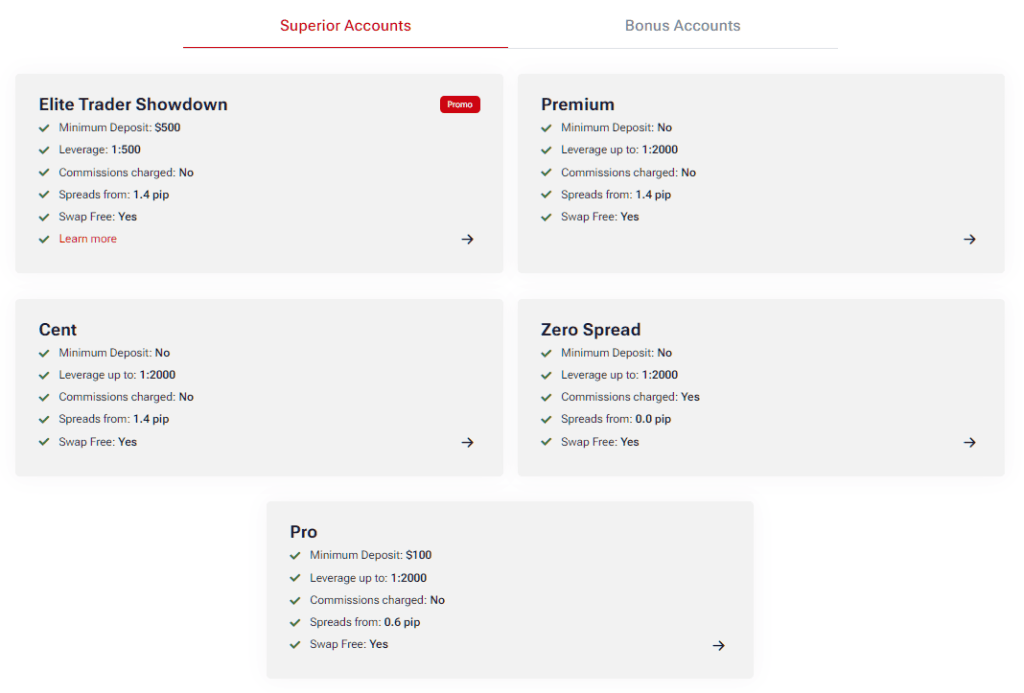Click the Zero Spread arrow icon
The width and height of the screenshot is (1024, 693).
[x=969, y=442]
